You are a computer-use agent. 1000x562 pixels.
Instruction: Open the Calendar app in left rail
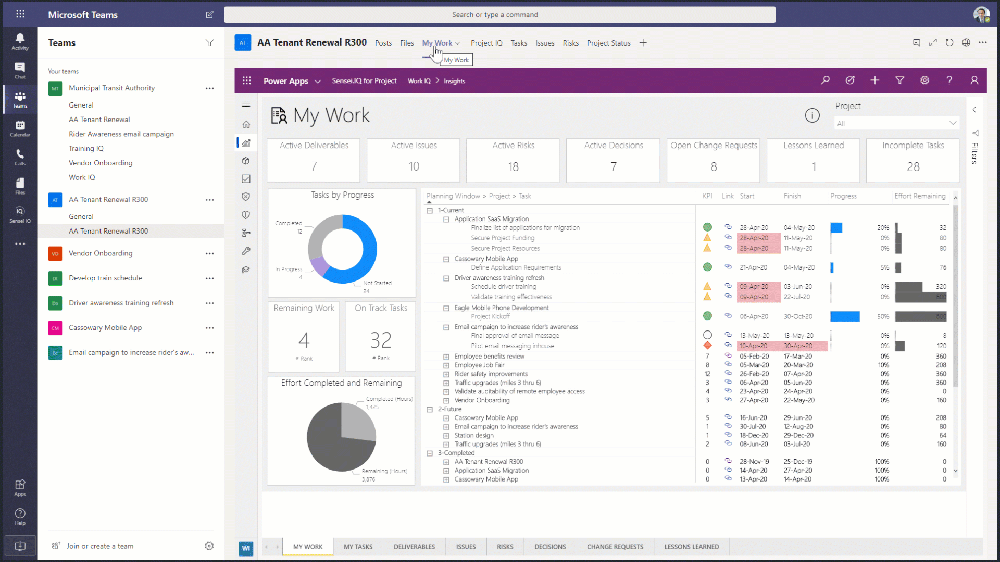click(20, 129)
